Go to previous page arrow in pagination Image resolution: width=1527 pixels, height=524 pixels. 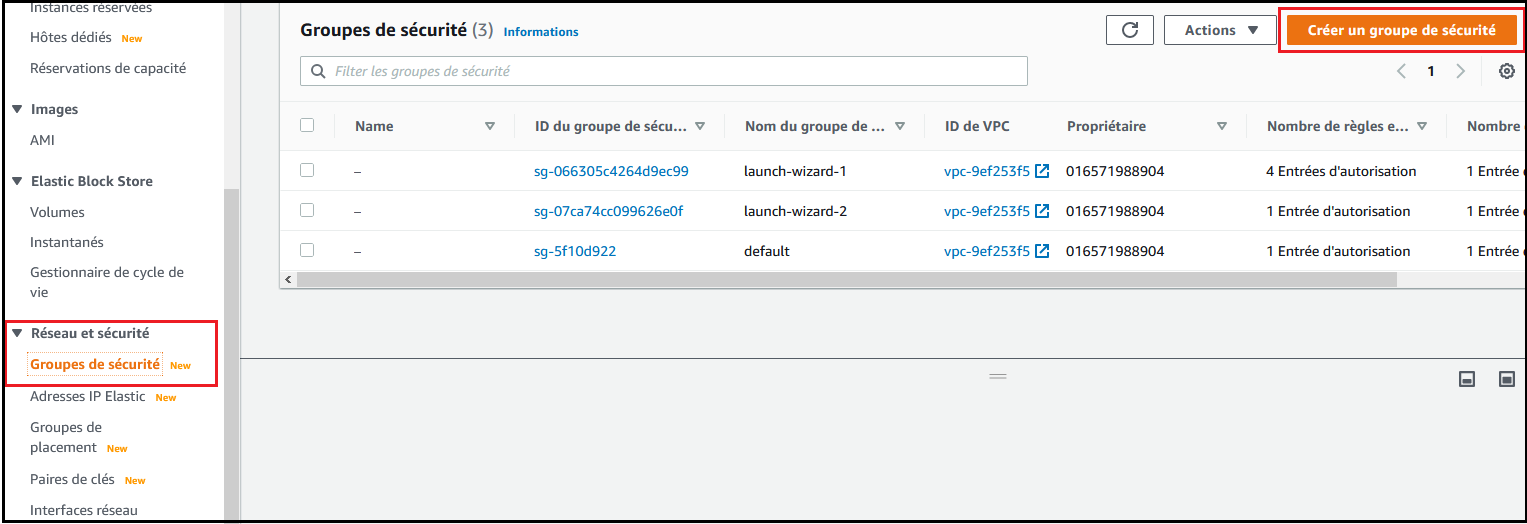point(1401,71)
